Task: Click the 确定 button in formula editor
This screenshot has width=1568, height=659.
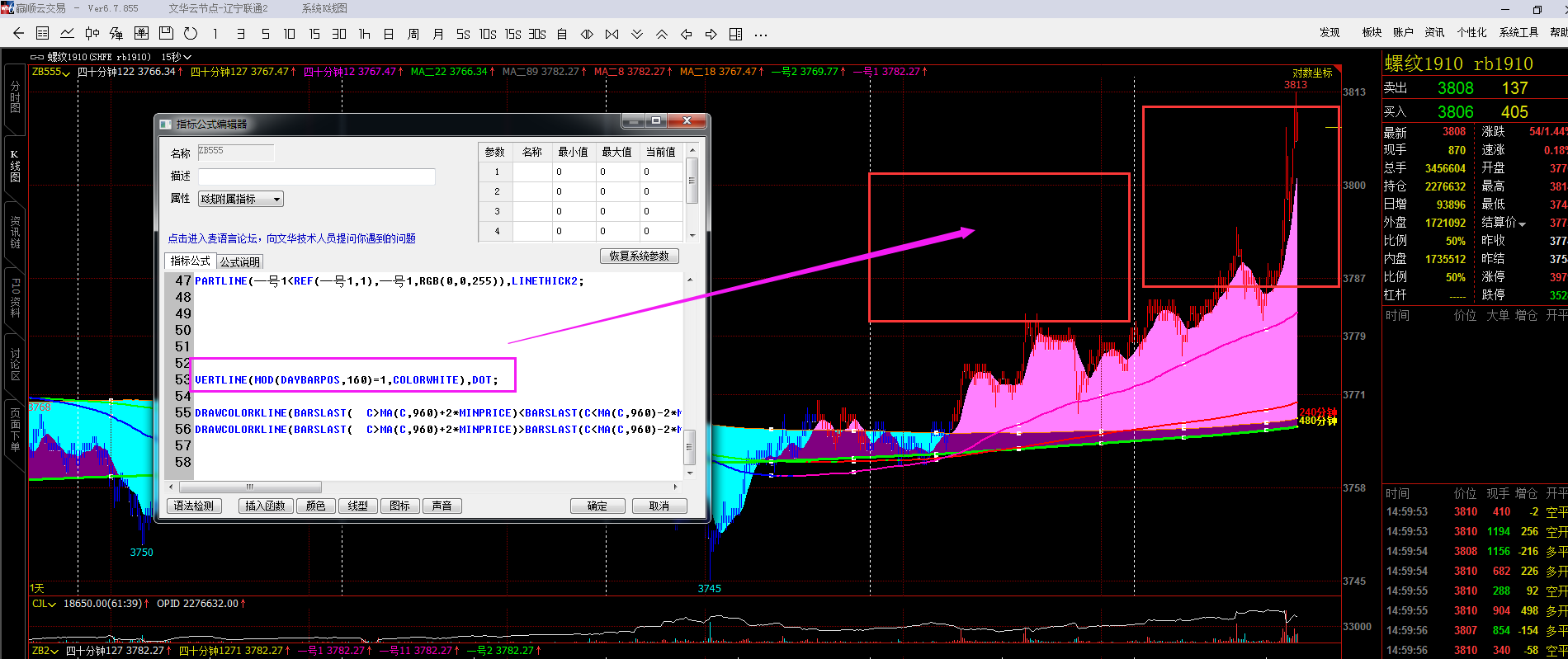Action: click(x=597, y=506)
